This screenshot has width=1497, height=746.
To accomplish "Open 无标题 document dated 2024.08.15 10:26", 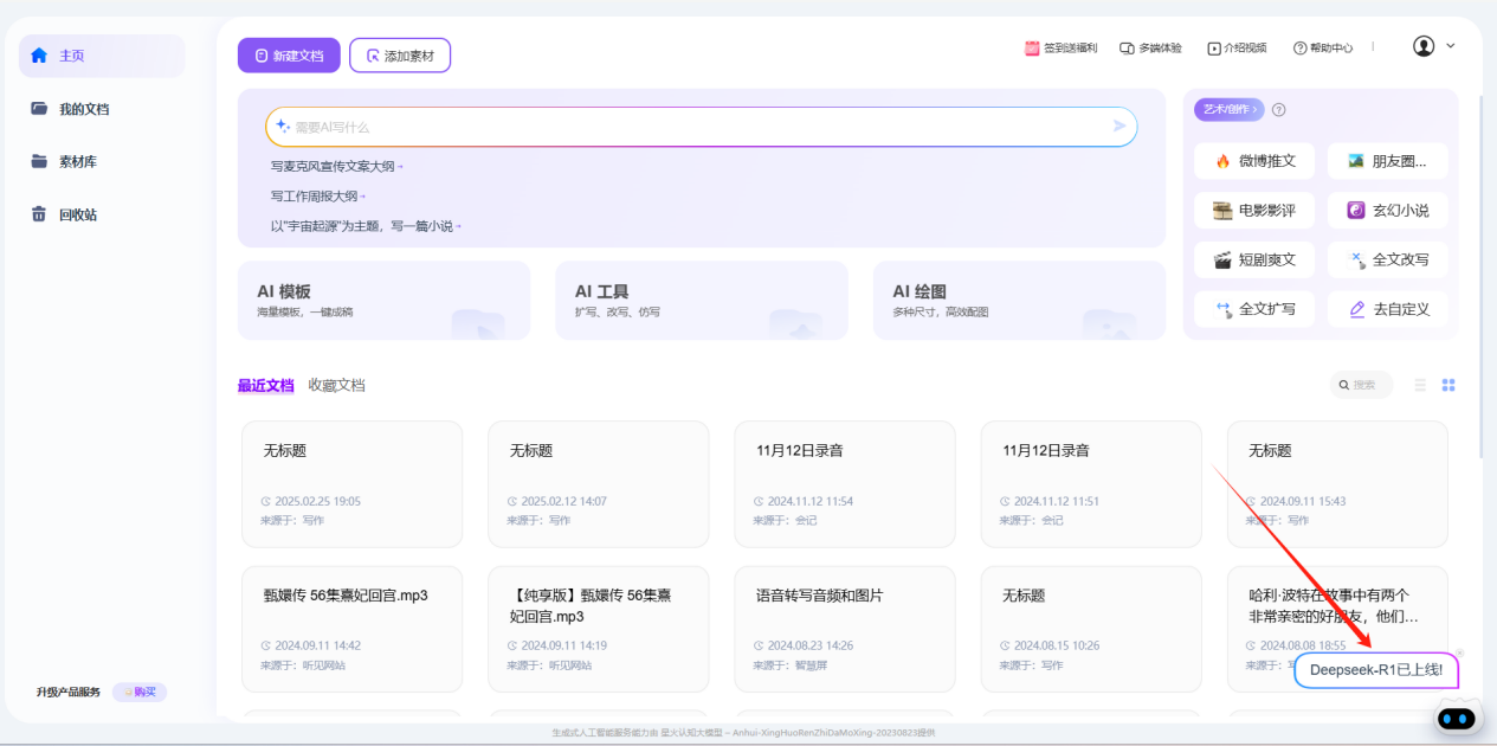I will tap(1091, 629).
